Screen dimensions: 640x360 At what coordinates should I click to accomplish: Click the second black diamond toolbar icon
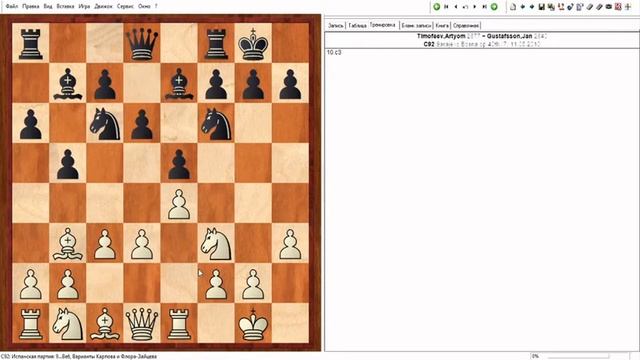coord(532,7)
